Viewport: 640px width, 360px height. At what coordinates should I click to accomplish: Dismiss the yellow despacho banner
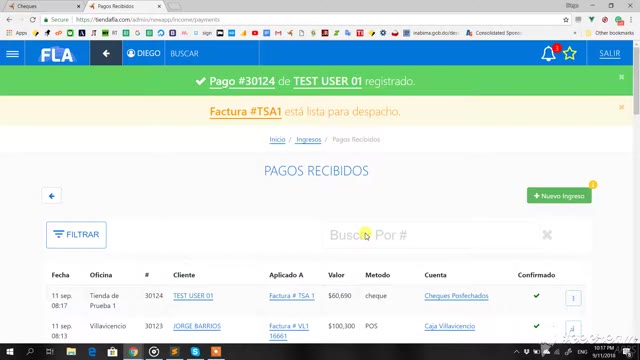click(x=621, y=107)
